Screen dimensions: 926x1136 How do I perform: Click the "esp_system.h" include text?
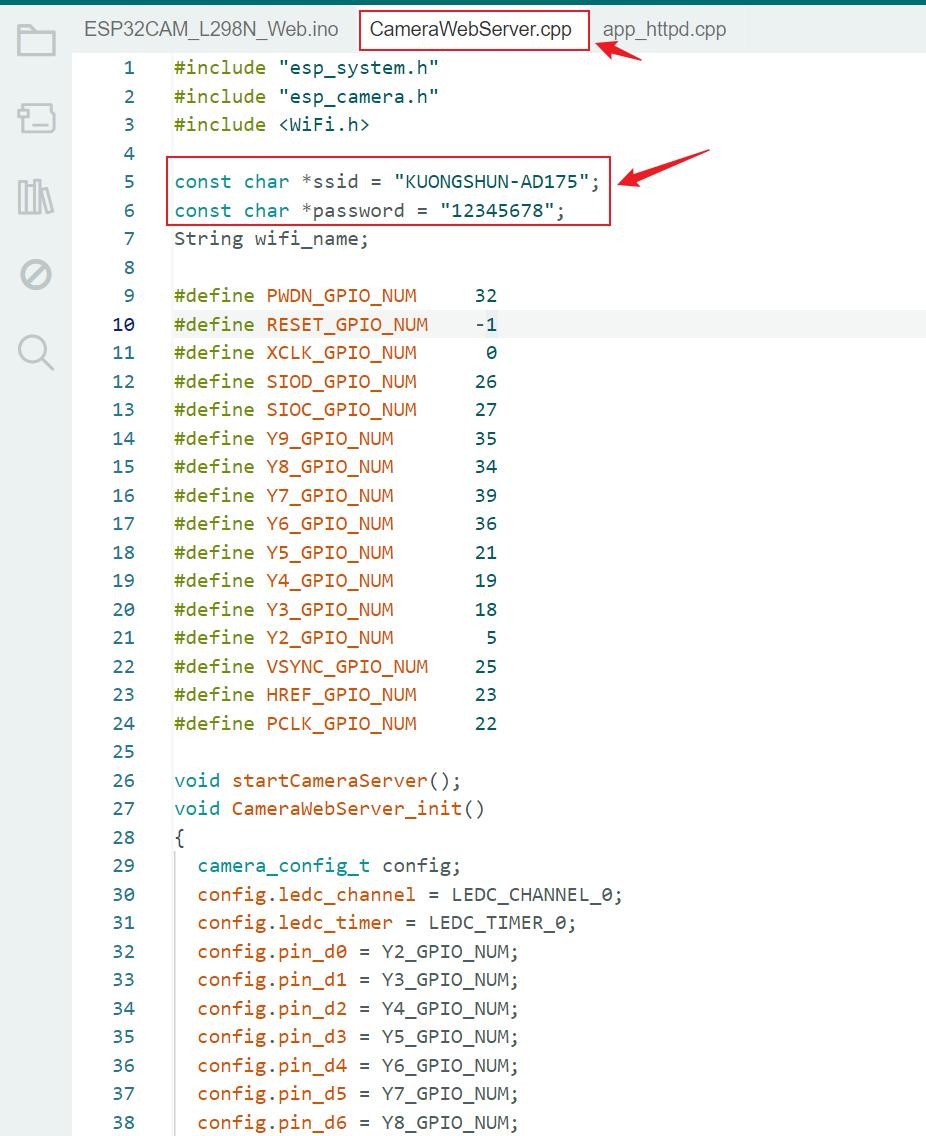tap(358, 67)
